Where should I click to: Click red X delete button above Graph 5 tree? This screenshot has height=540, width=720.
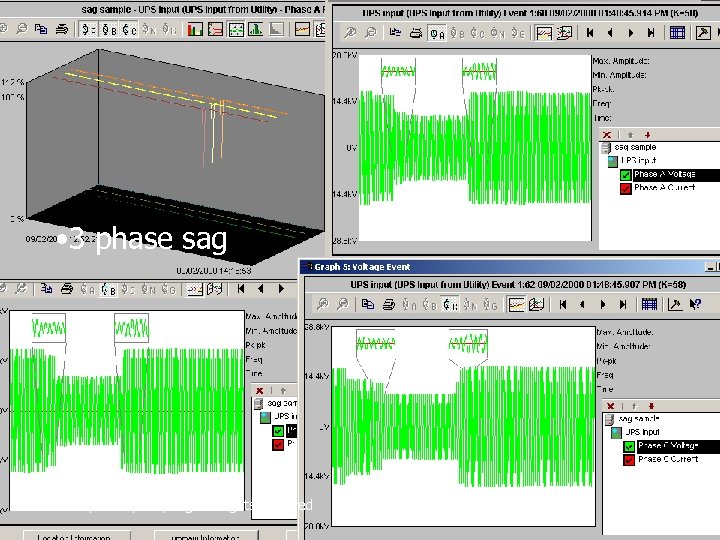610,405
